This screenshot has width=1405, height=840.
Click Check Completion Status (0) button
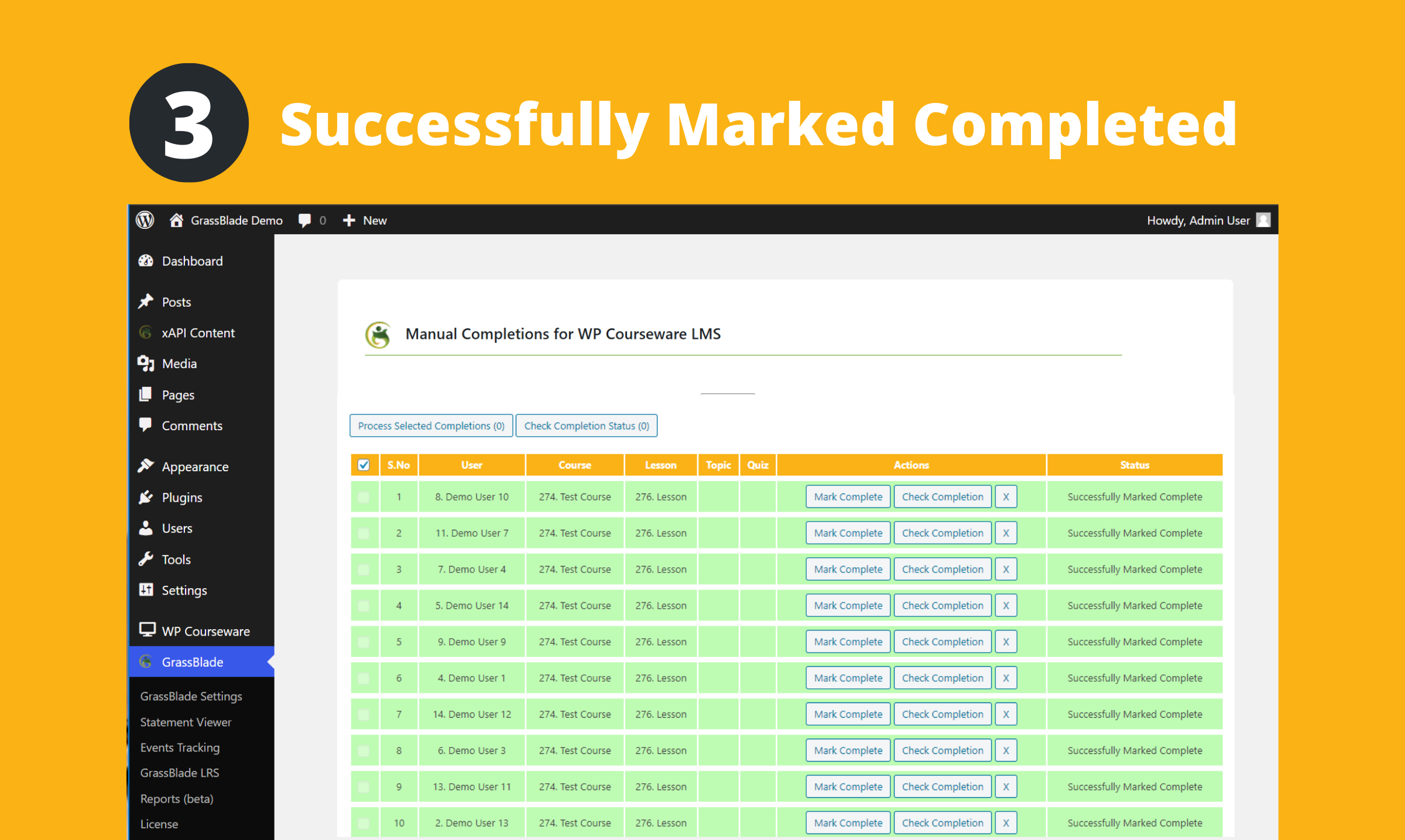(x=587, y=426)
